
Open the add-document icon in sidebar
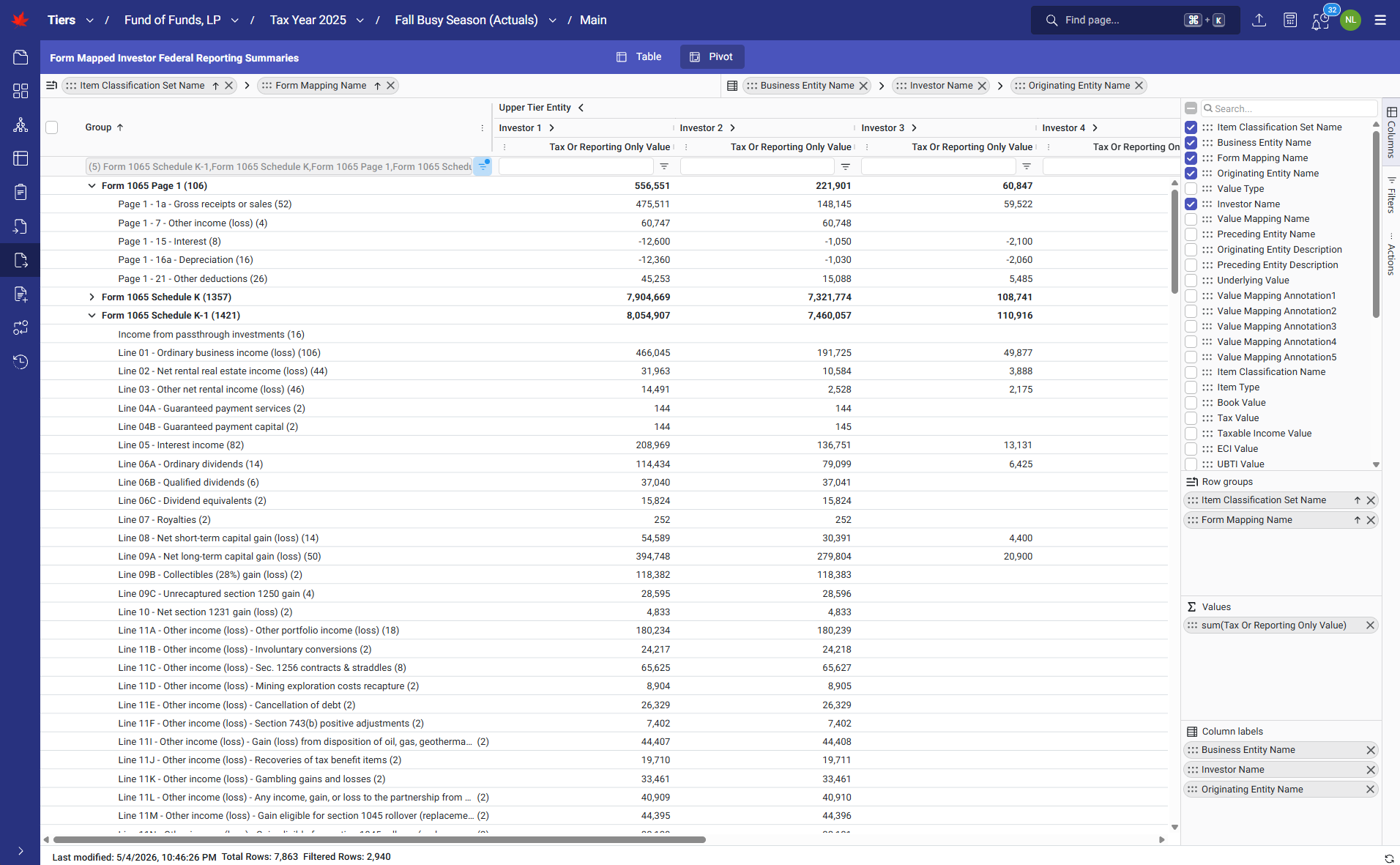[21, 294]
